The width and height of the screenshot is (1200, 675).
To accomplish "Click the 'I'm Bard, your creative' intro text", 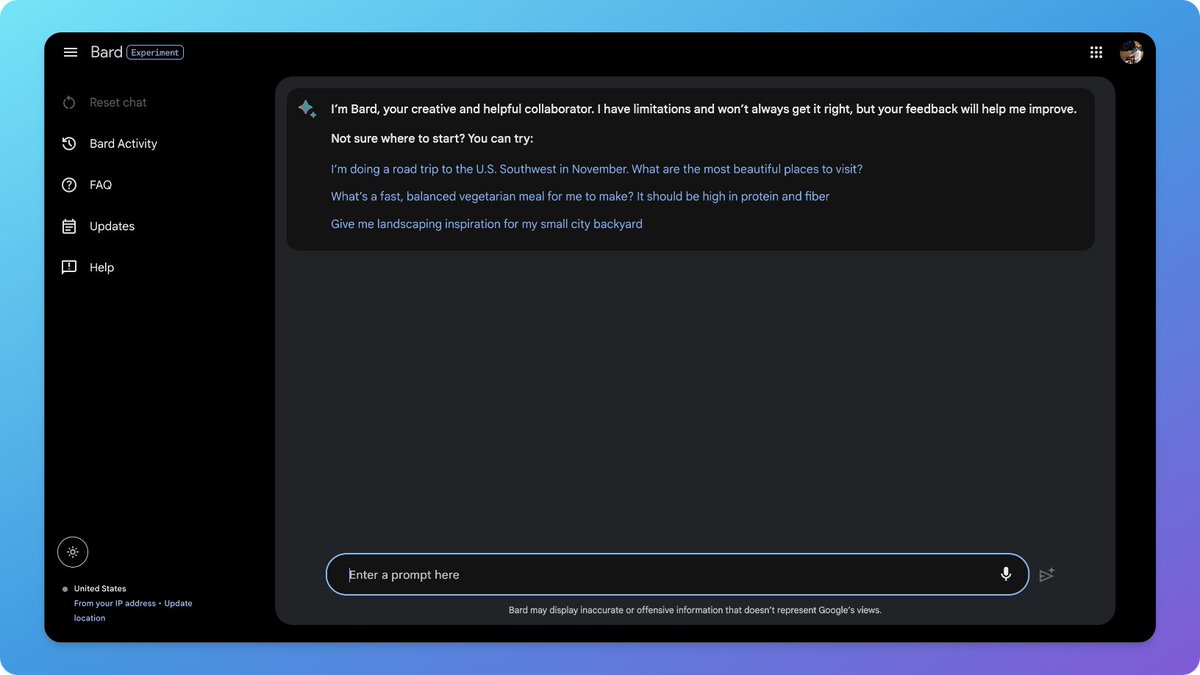I will [704, 109].
